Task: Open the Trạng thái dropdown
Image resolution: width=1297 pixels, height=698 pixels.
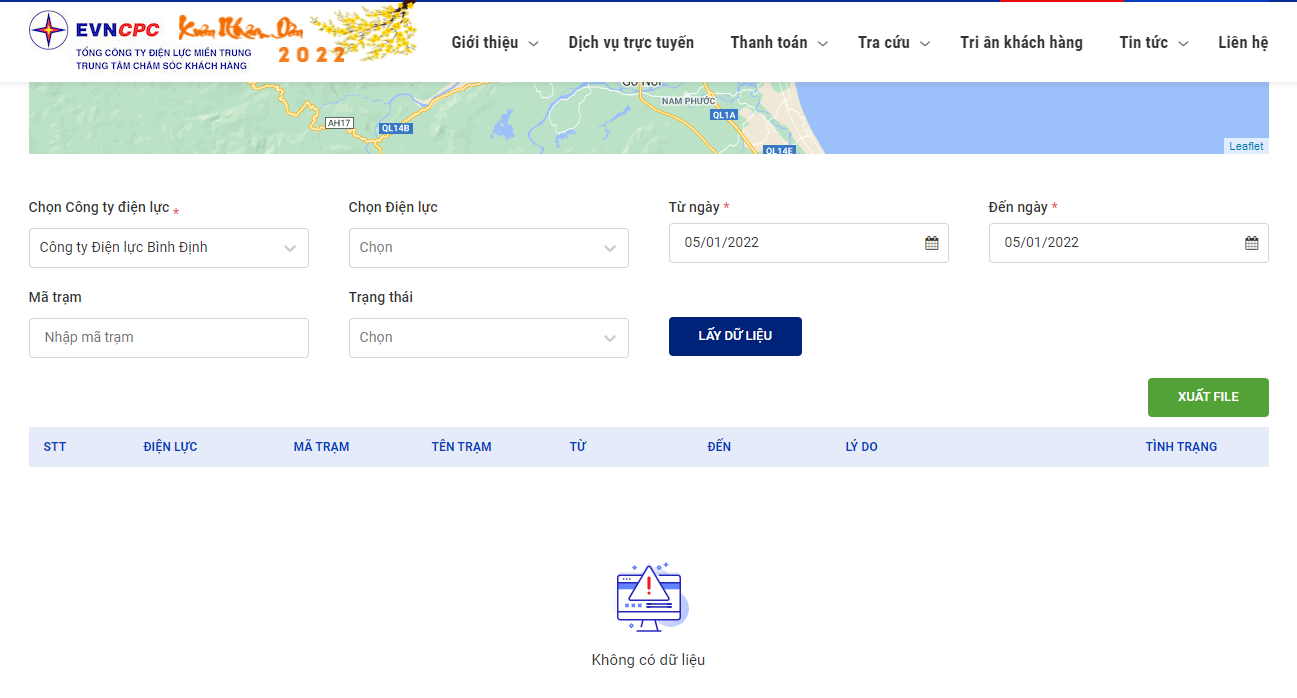Action: tap(489, 338)
